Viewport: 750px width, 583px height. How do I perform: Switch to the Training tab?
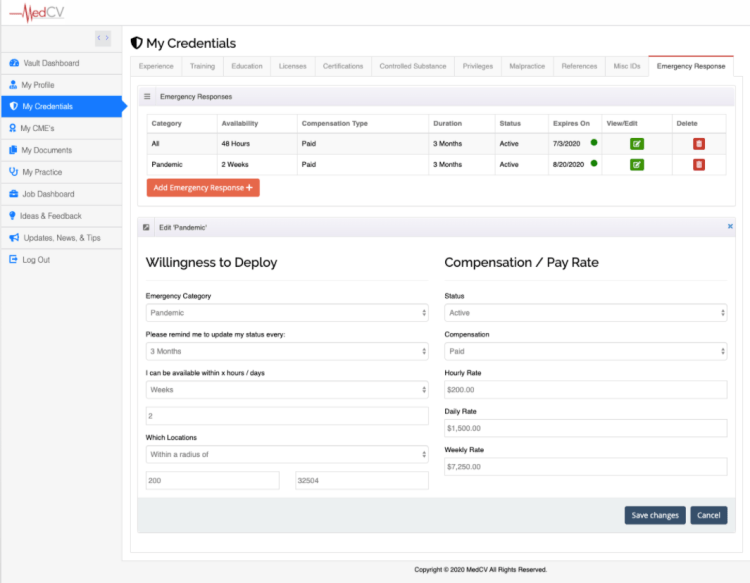click(202, 66)
